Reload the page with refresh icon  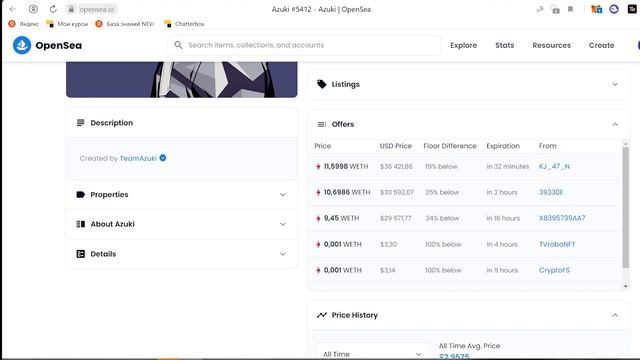pyautogui.click(x=53, y=9)
